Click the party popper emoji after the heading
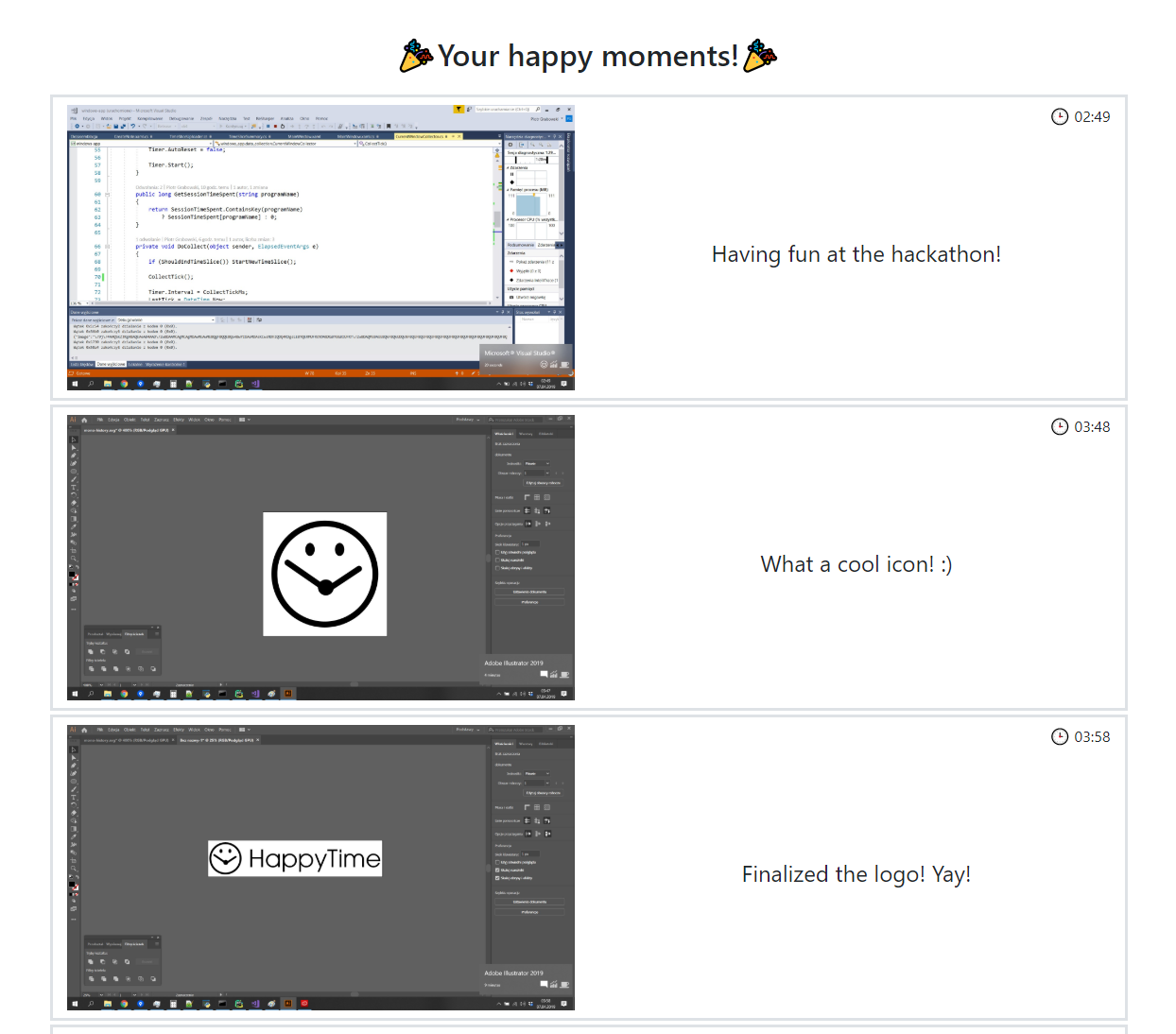1176x1034 pixels. point(760,56)
